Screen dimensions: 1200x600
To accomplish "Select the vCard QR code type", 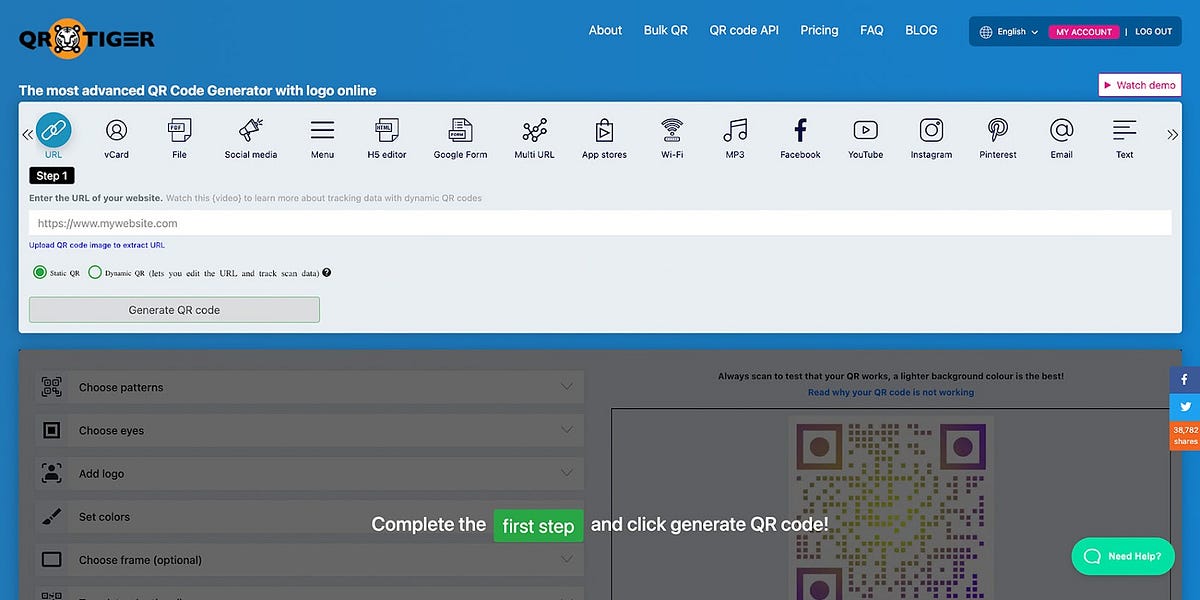I will click(116, 138).
